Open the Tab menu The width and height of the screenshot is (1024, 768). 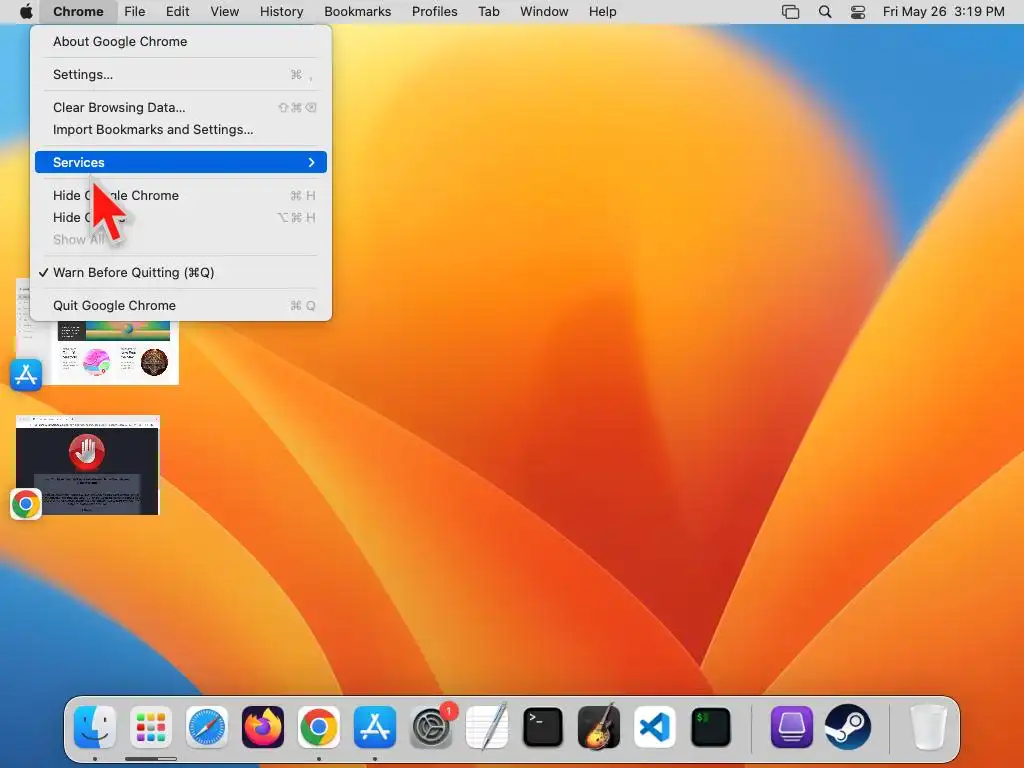[488, 12]
